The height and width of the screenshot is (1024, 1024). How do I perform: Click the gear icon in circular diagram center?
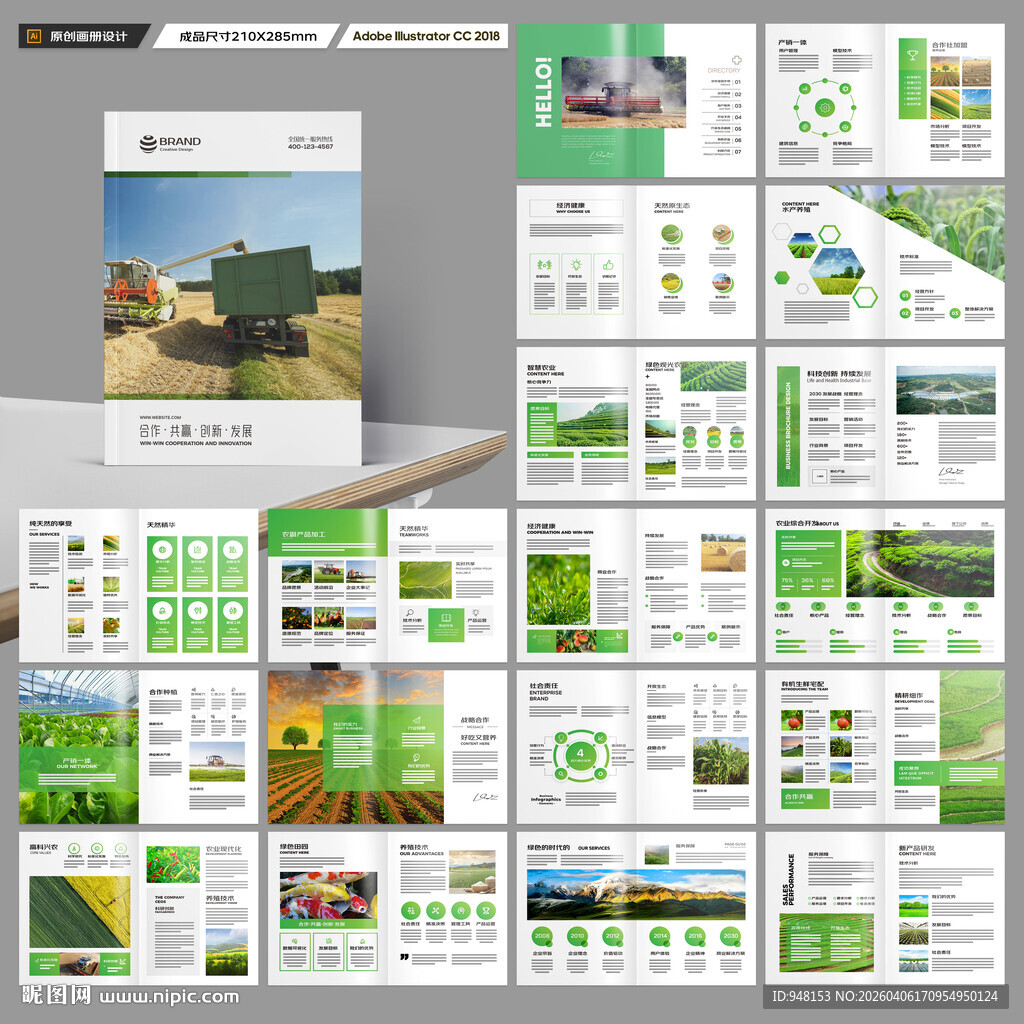tap(825, 108)
